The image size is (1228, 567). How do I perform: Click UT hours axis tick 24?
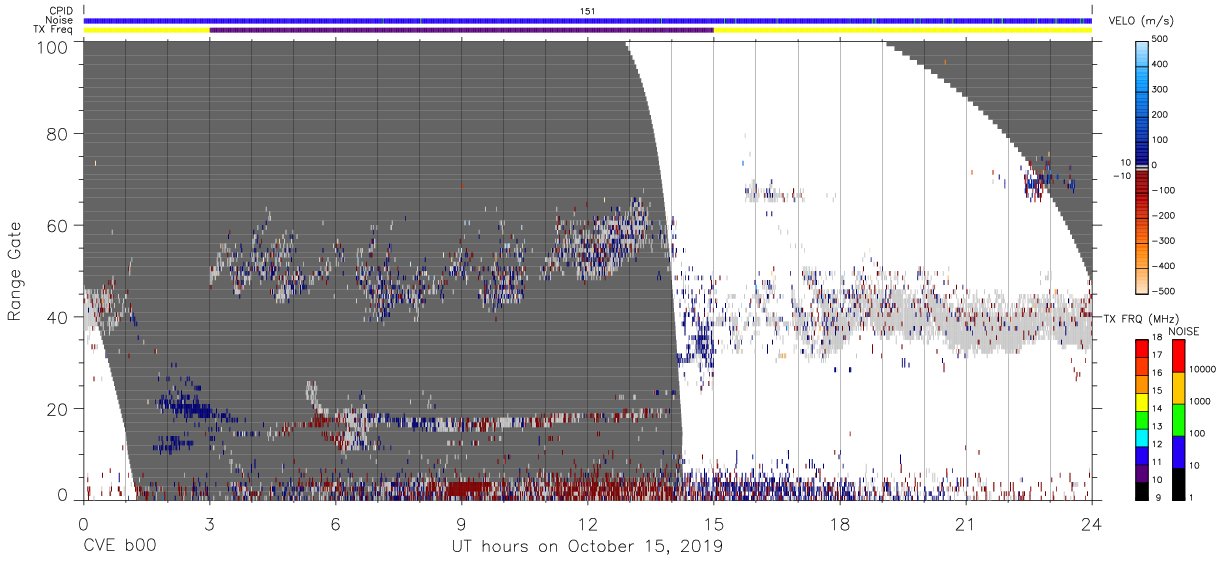1092,523
